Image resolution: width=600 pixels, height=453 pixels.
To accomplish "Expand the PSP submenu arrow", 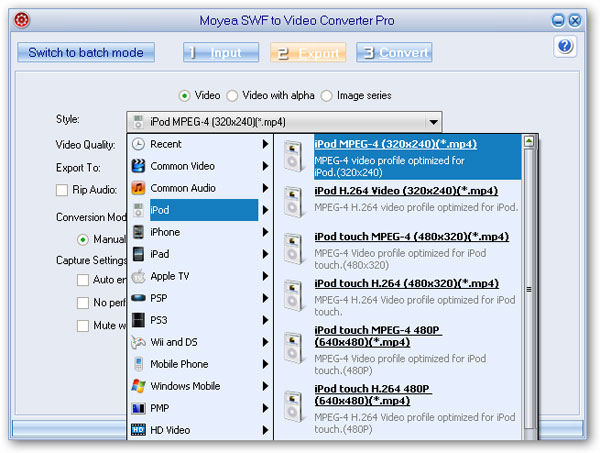I will point(265,298).
